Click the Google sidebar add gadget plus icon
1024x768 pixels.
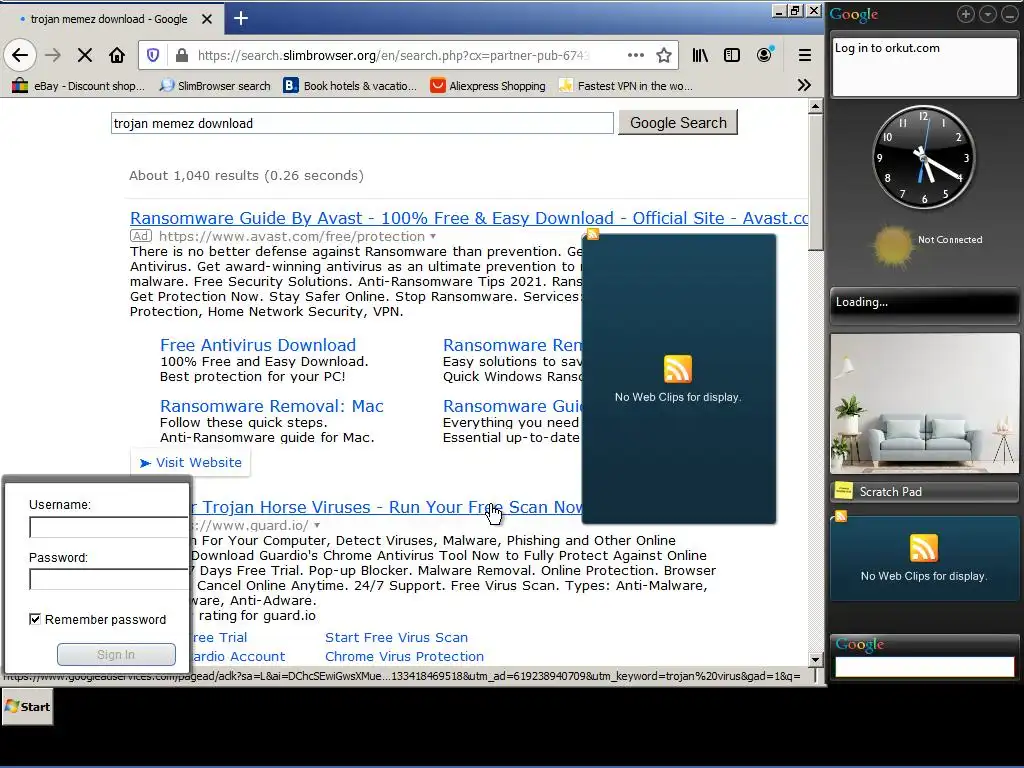[965, 14]
